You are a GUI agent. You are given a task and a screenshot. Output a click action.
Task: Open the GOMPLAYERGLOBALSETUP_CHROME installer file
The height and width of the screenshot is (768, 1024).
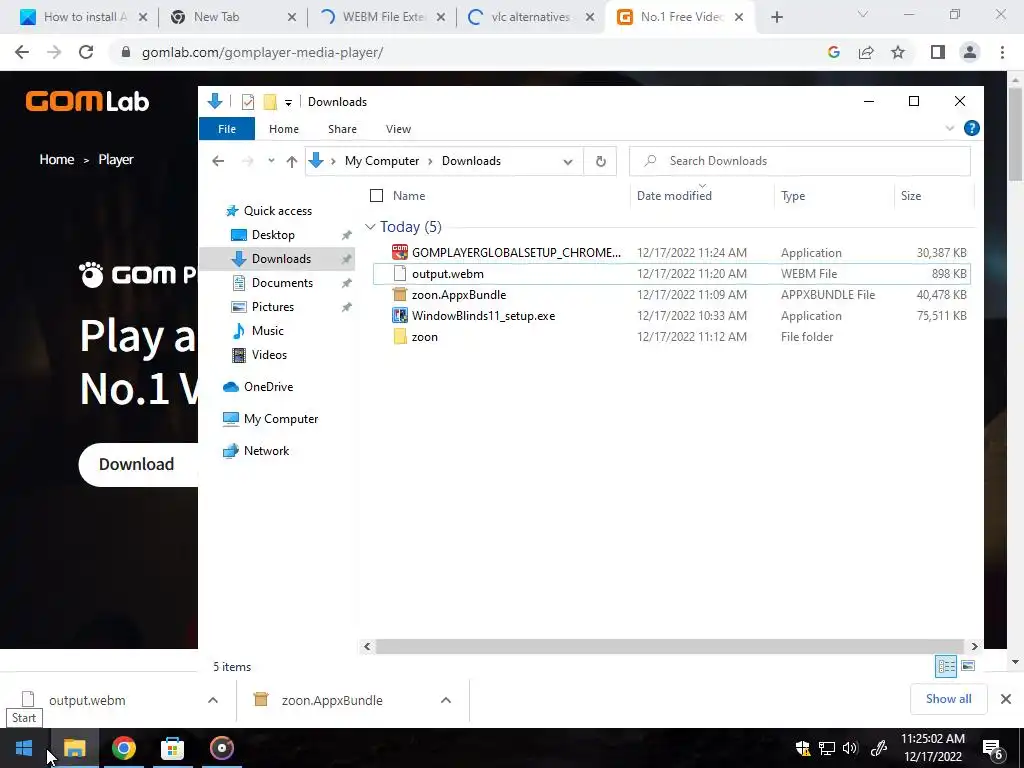click(515, 253)
